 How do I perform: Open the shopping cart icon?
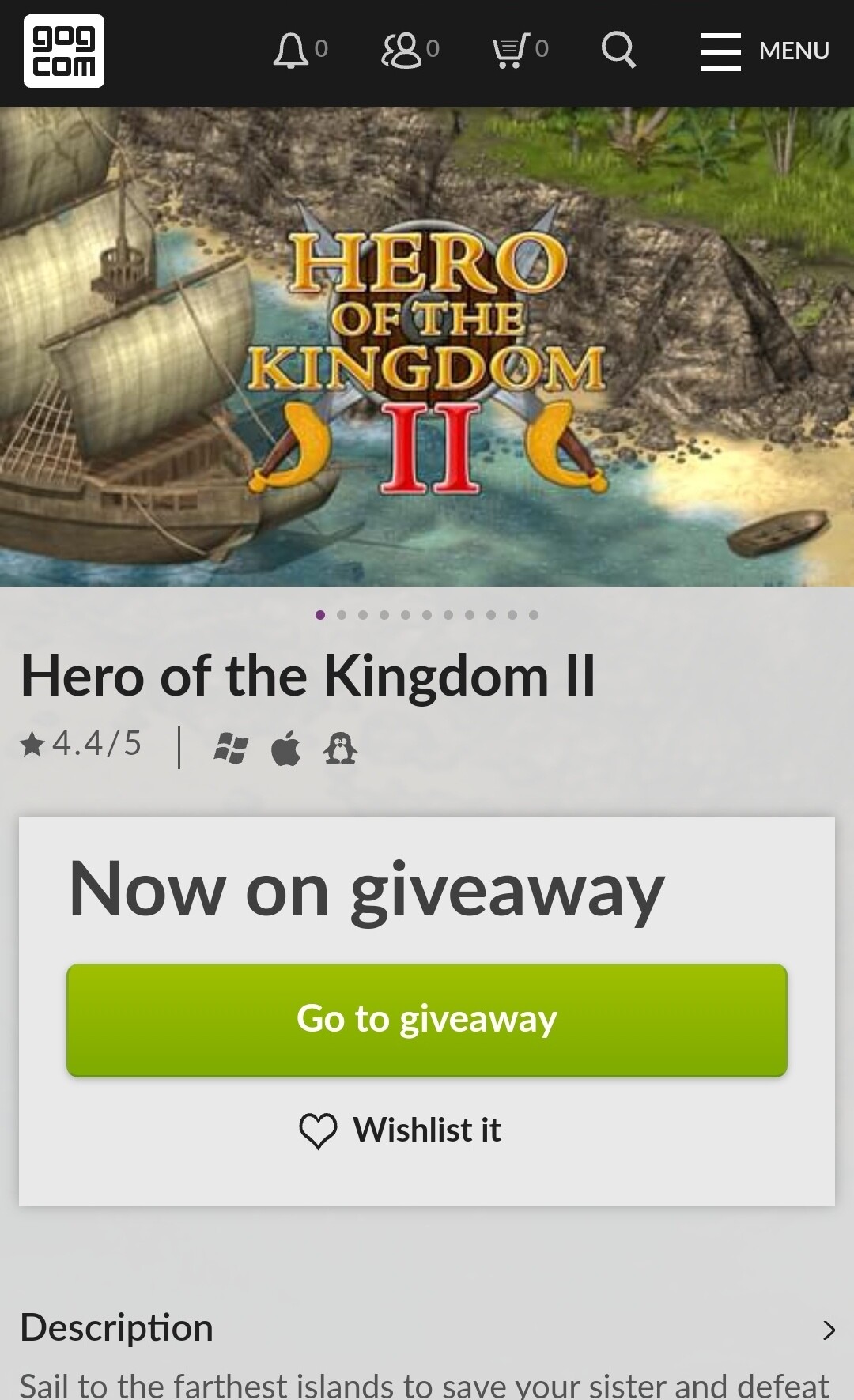coord(510,51)
